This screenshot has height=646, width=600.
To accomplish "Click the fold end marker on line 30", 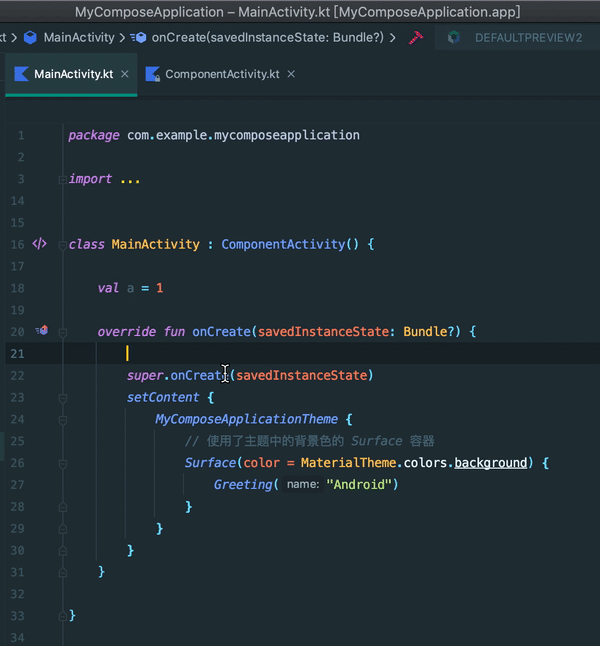I will (63, 550).
